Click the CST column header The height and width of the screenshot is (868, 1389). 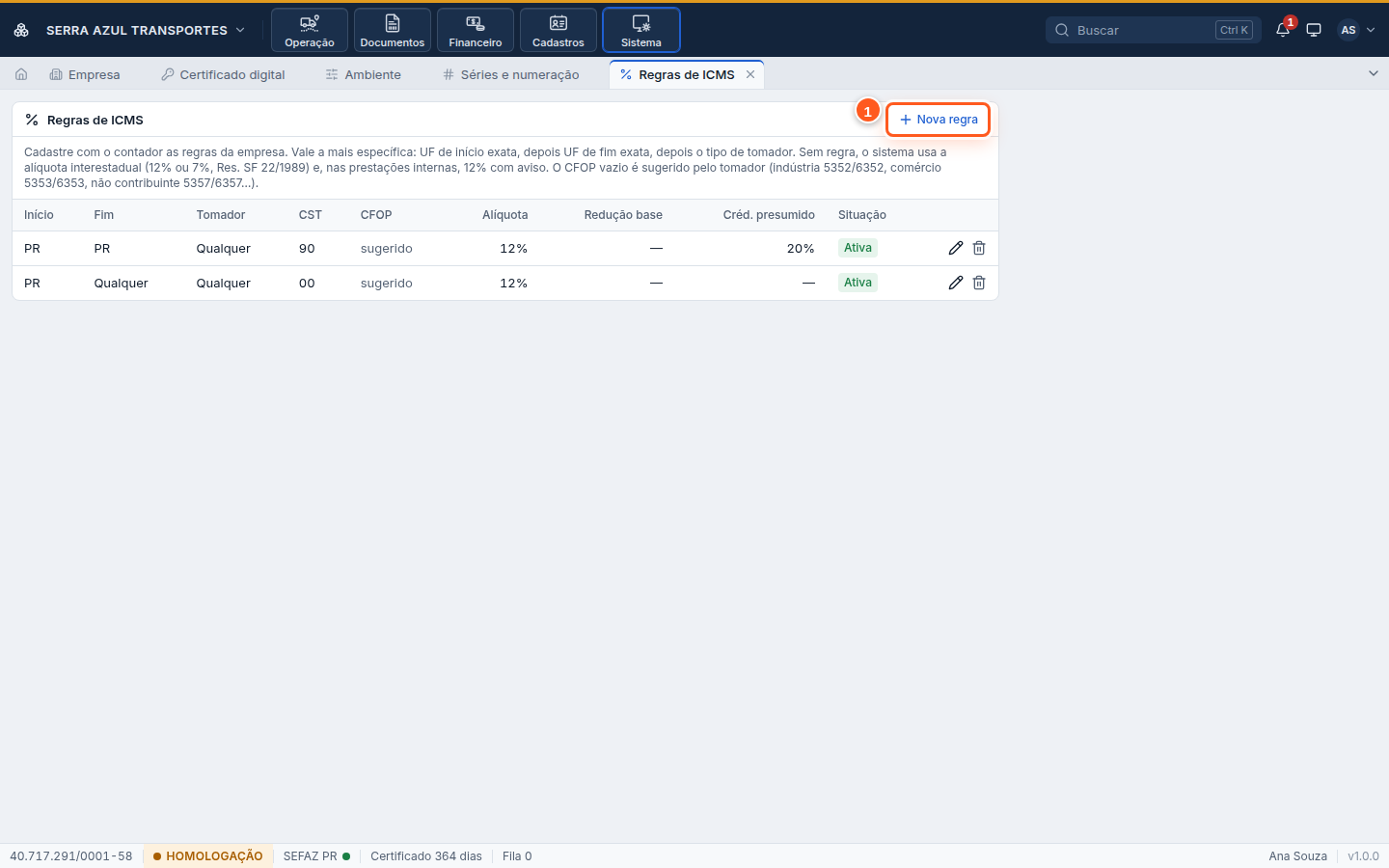coord(311,215)
